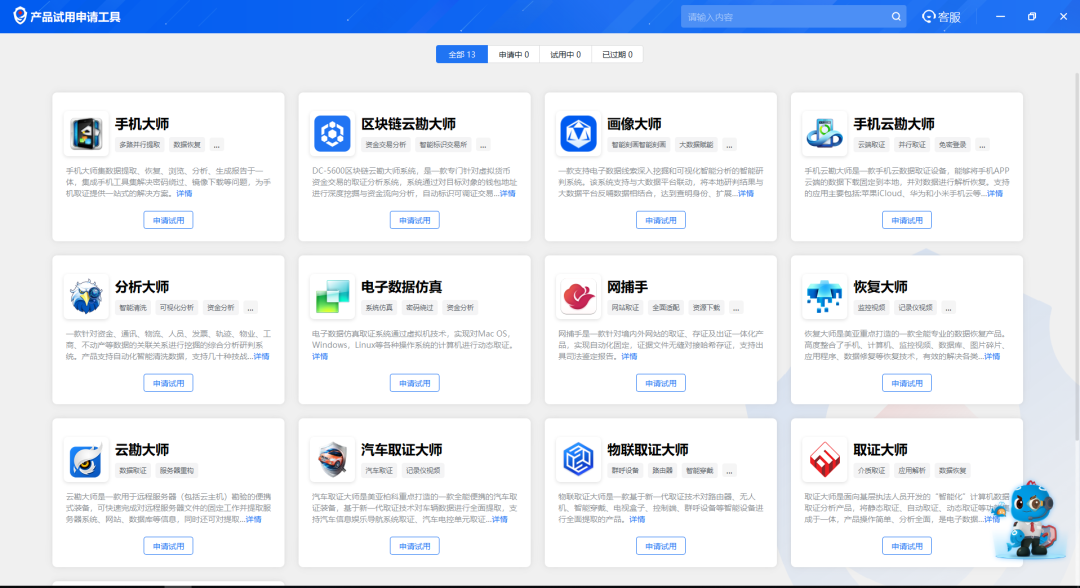Click the search magnifier icon
1080x588 pixels.
pos(896,17)
